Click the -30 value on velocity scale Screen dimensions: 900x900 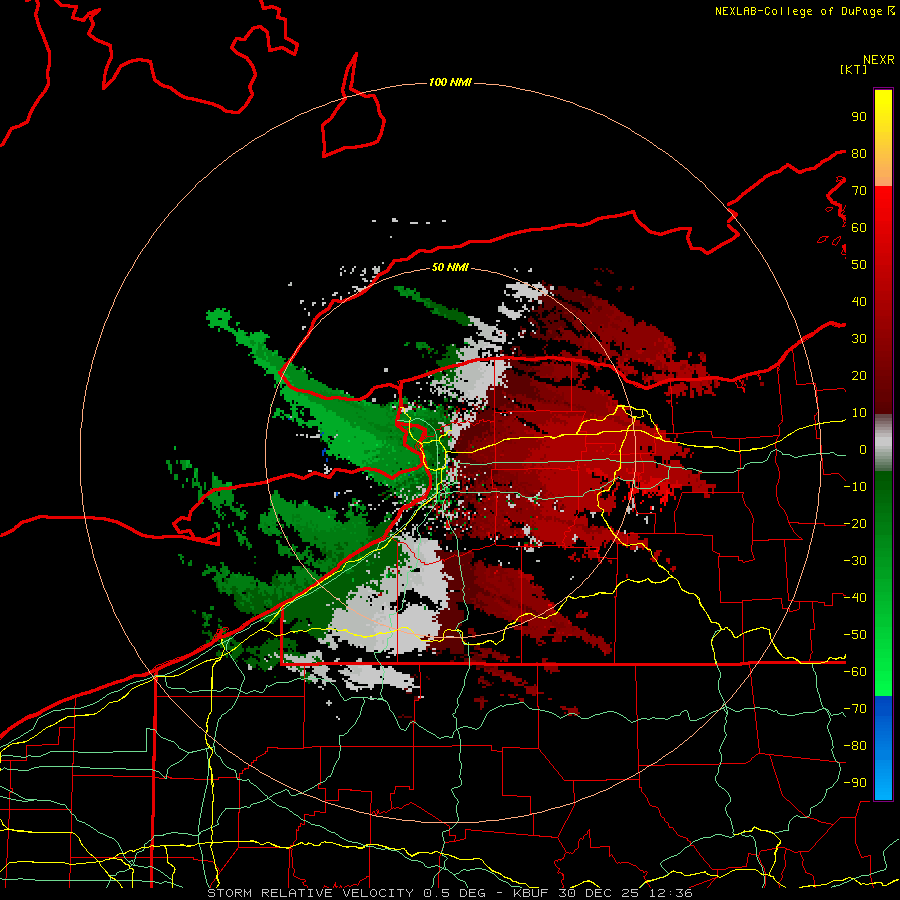click(855, 561)
